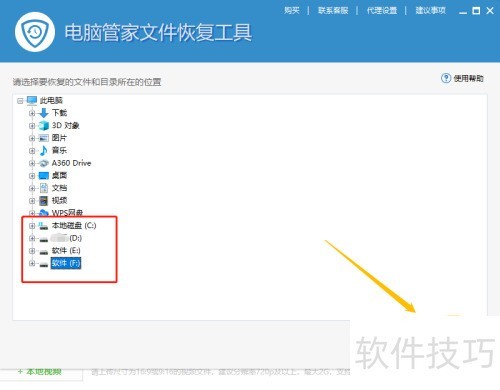The height and width of the screenshot is (390, 500).
Task: Select the A360 Drive tree item
Action: (71, 163)
